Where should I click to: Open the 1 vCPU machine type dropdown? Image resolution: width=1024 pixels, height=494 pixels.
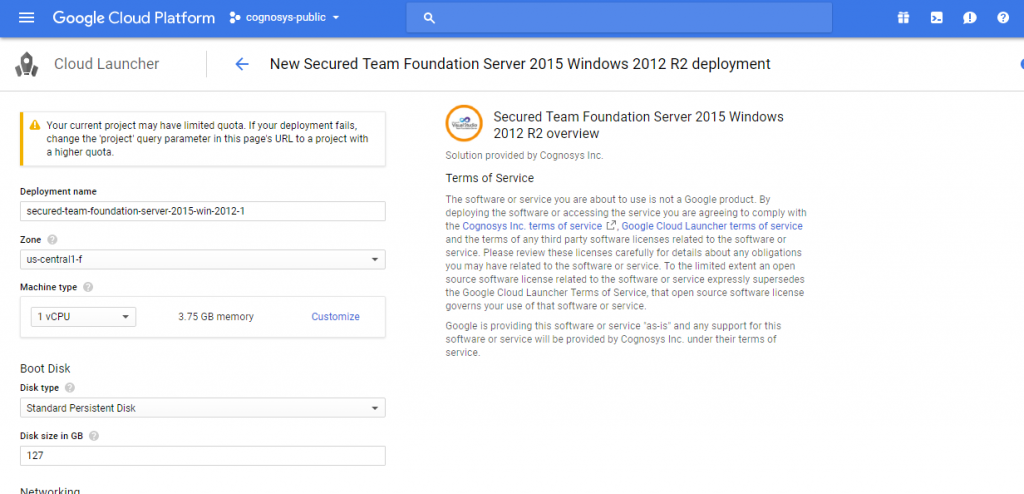pyautogui.click(x=84, y=317)
